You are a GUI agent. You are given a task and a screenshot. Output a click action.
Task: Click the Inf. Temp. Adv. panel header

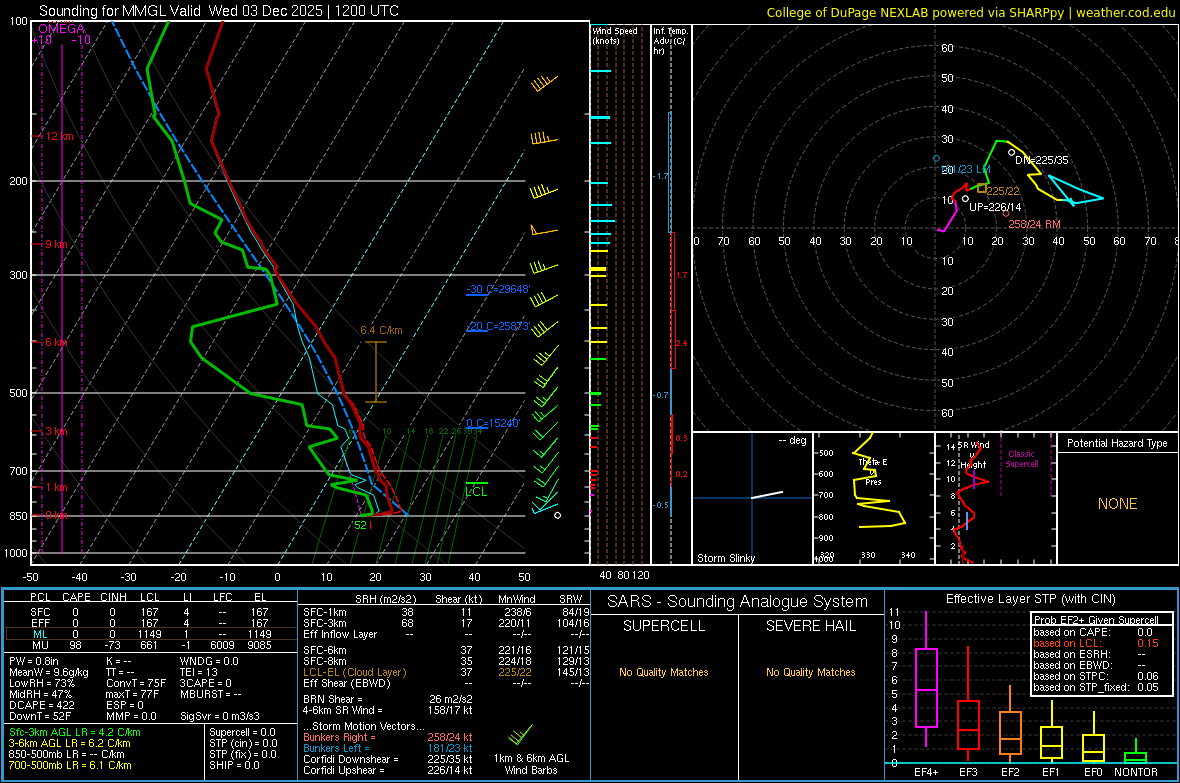pos(670,41)
